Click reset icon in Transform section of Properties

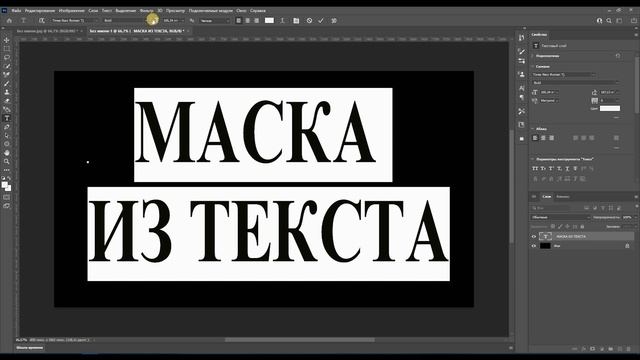(618, 56)
